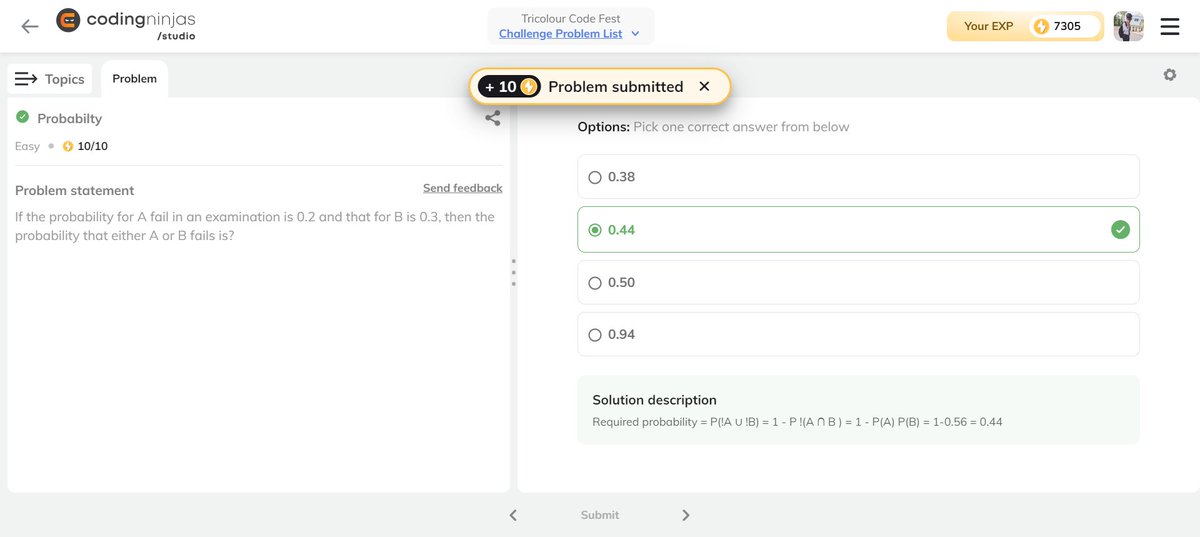Click the +10 reward badge

point(509,87)
